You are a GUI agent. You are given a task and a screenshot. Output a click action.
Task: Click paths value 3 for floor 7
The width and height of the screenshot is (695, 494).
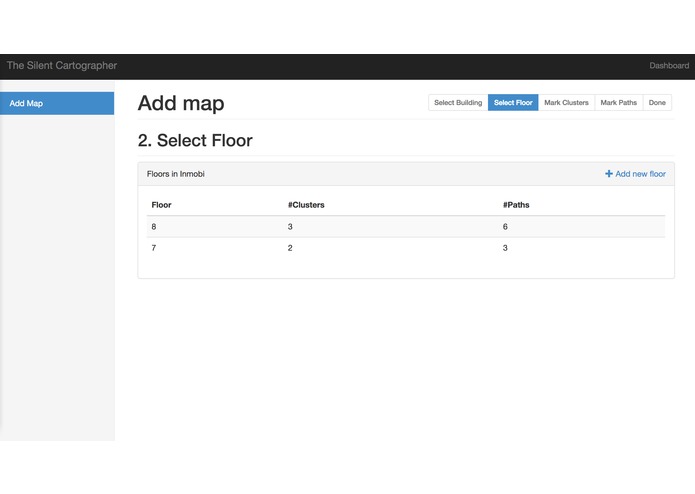tap(505, 248)
